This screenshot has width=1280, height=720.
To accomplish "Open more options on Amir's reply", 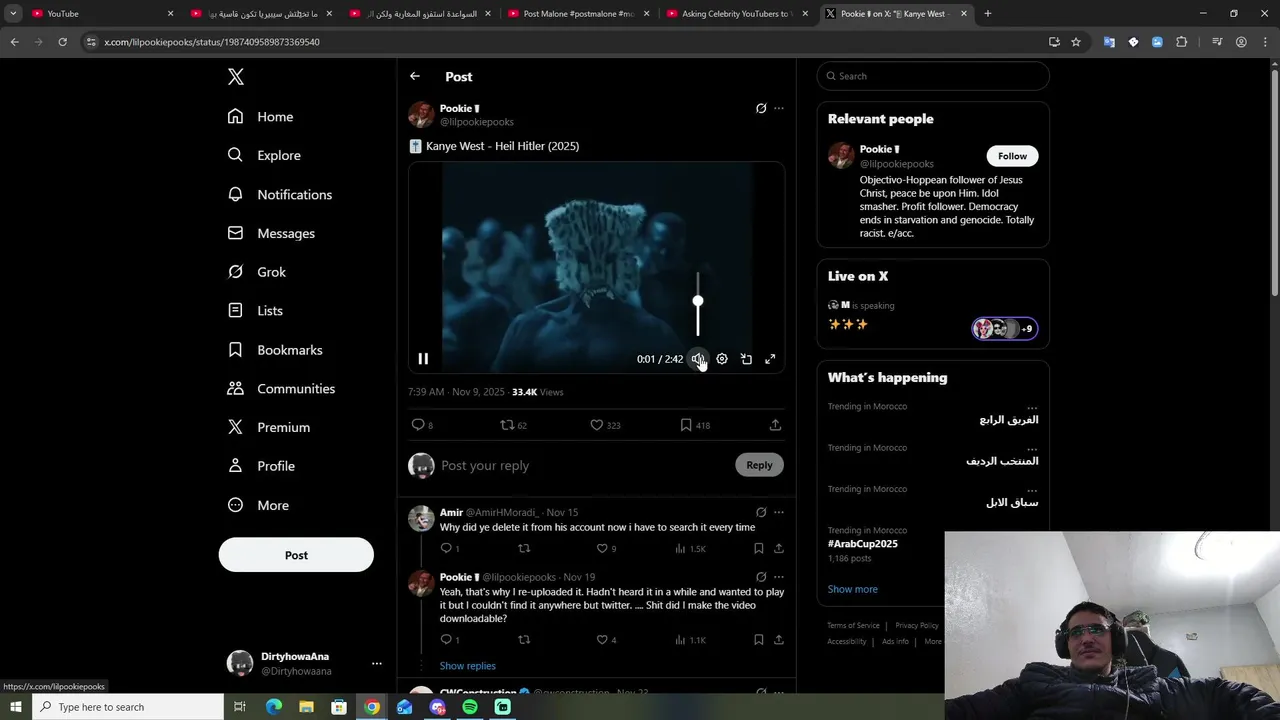I will coord(779,512).
